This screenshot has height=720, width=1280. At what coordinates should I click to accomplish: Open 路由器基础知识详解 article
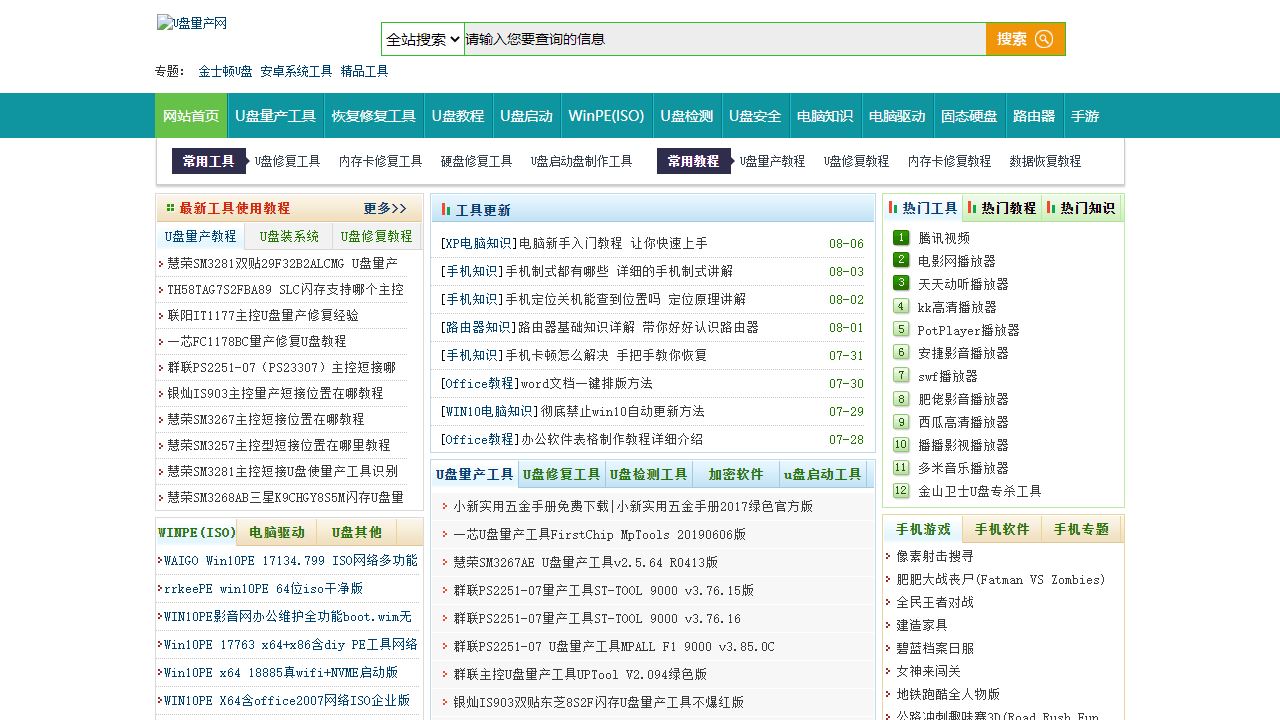638,327
